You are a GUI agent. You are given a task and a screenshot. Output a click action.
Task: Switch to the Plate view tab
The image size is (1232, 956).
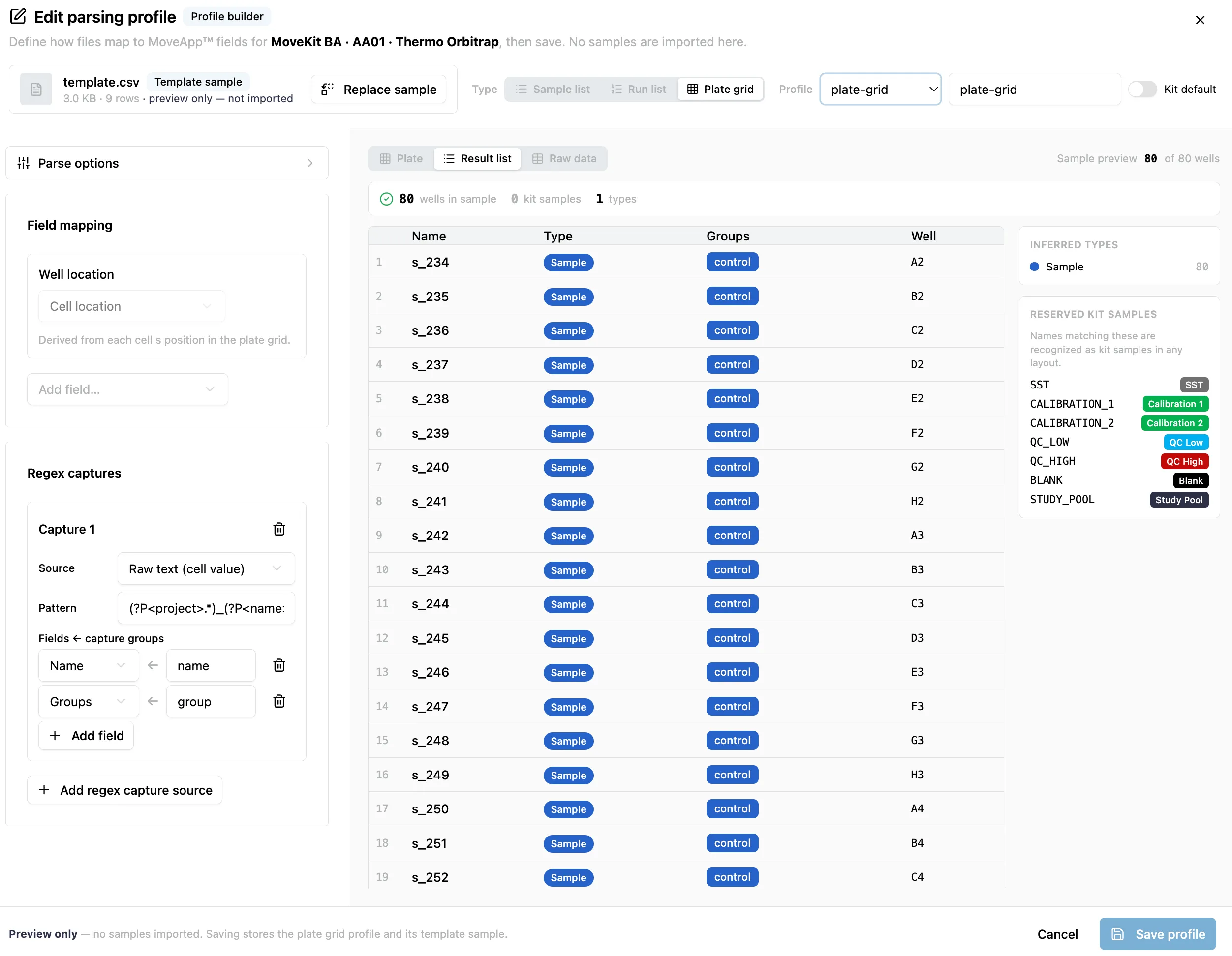pos(401,159)
